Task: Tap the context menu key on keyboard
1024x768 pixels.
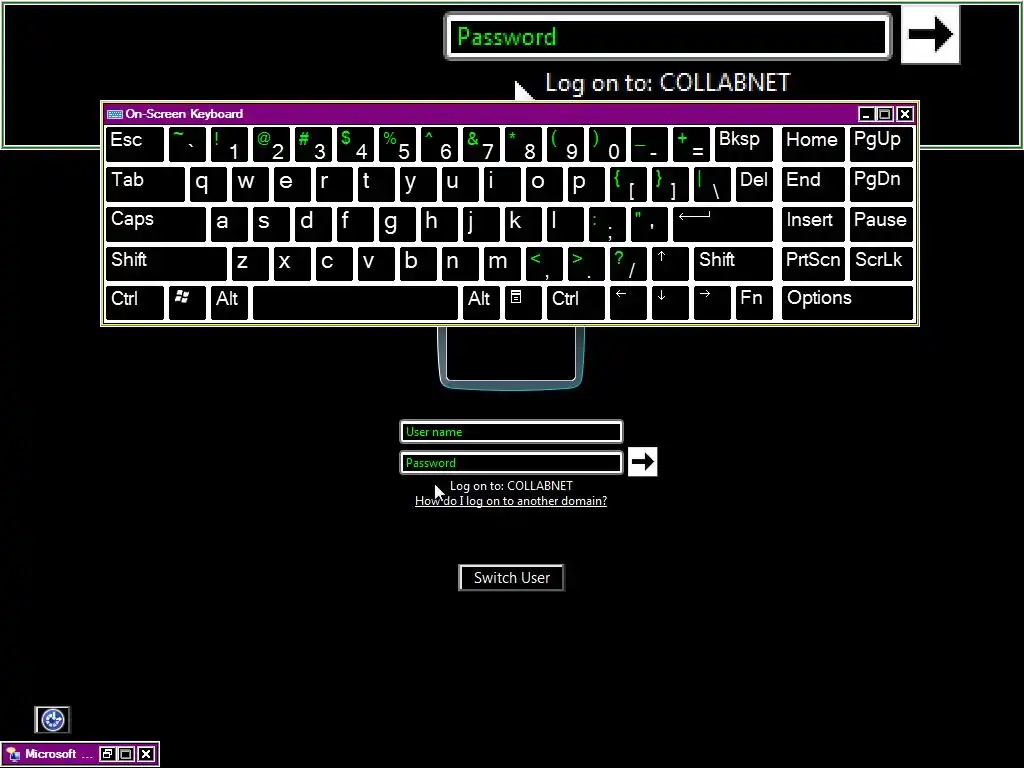Action: tap(523, 303)
